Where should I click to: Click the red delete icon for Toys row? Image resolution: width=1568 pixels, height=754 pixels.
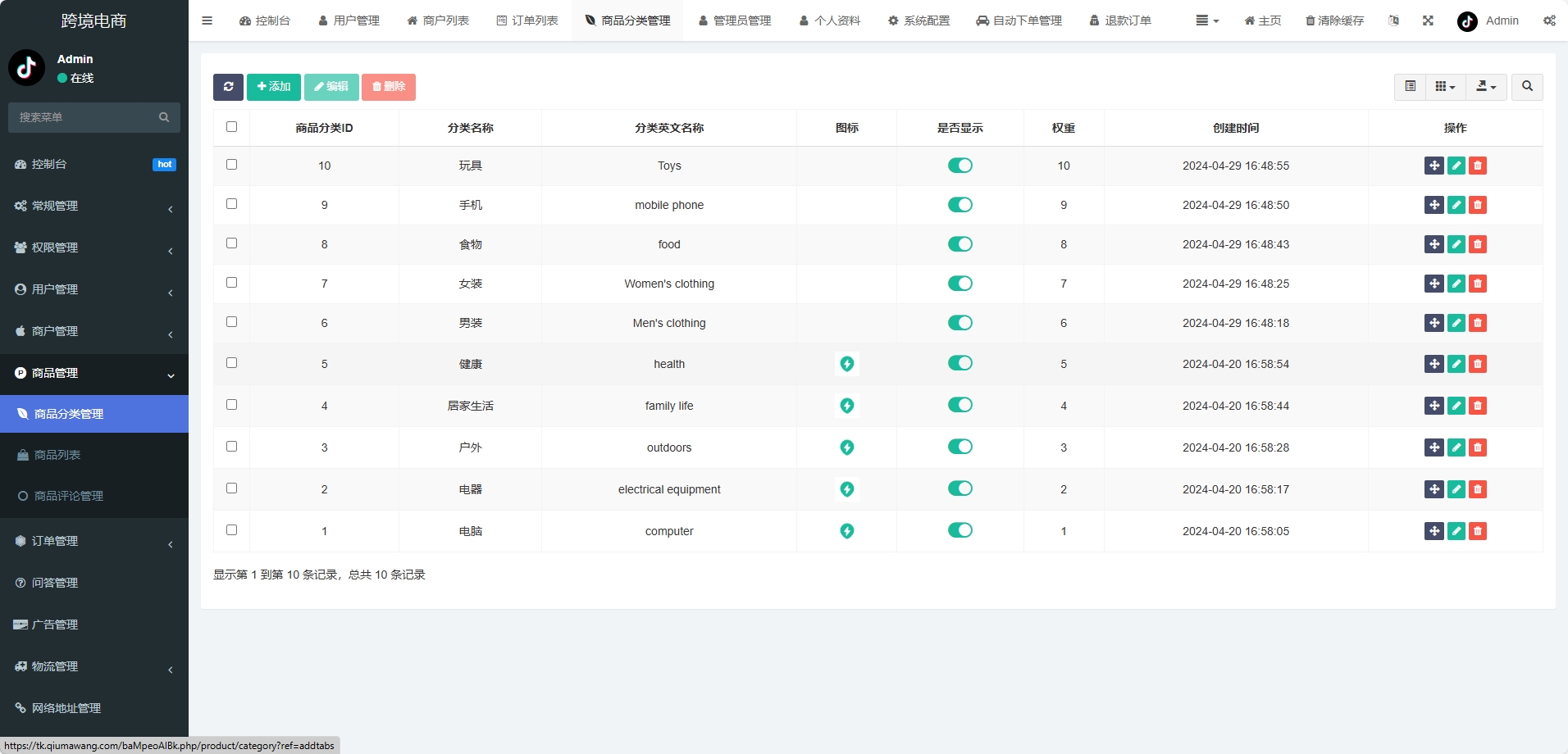pyautogui.click(x=1478, y=166)
